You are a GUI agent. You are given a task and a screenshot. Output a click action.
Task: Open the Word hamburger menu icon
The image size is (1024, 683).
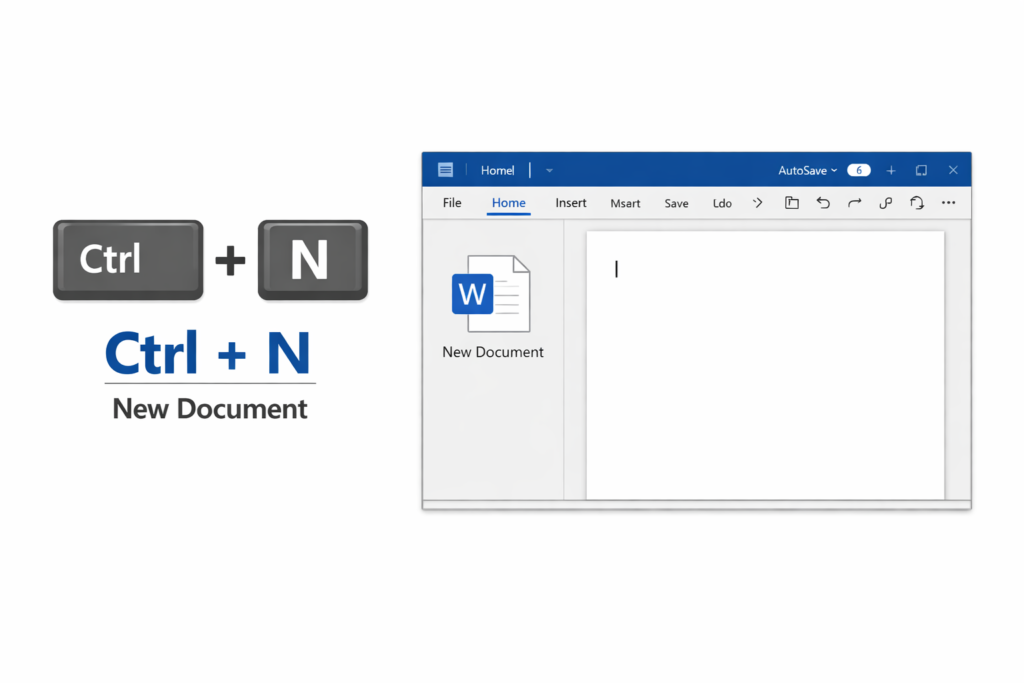pos(445,169)
